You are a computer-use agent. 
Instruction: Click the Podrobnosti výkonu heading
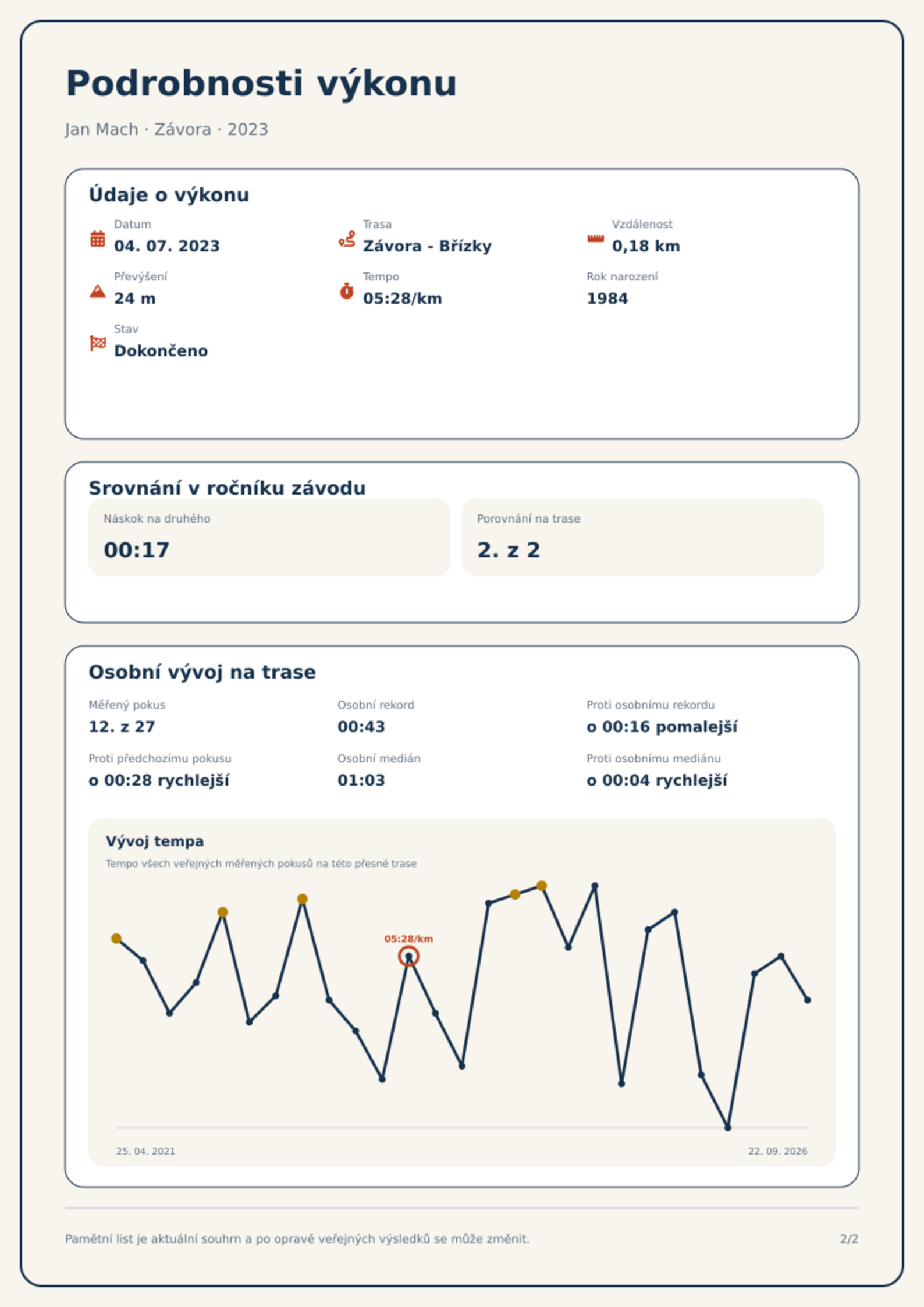tap(261, 83)
